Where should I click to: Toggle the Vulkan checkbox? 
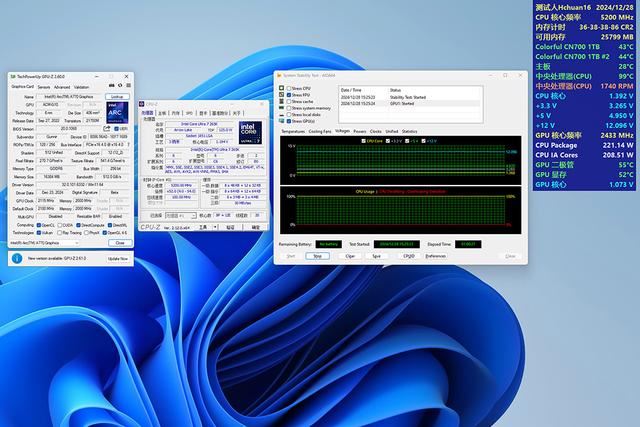pyautogui.click(x=39, y=233)
